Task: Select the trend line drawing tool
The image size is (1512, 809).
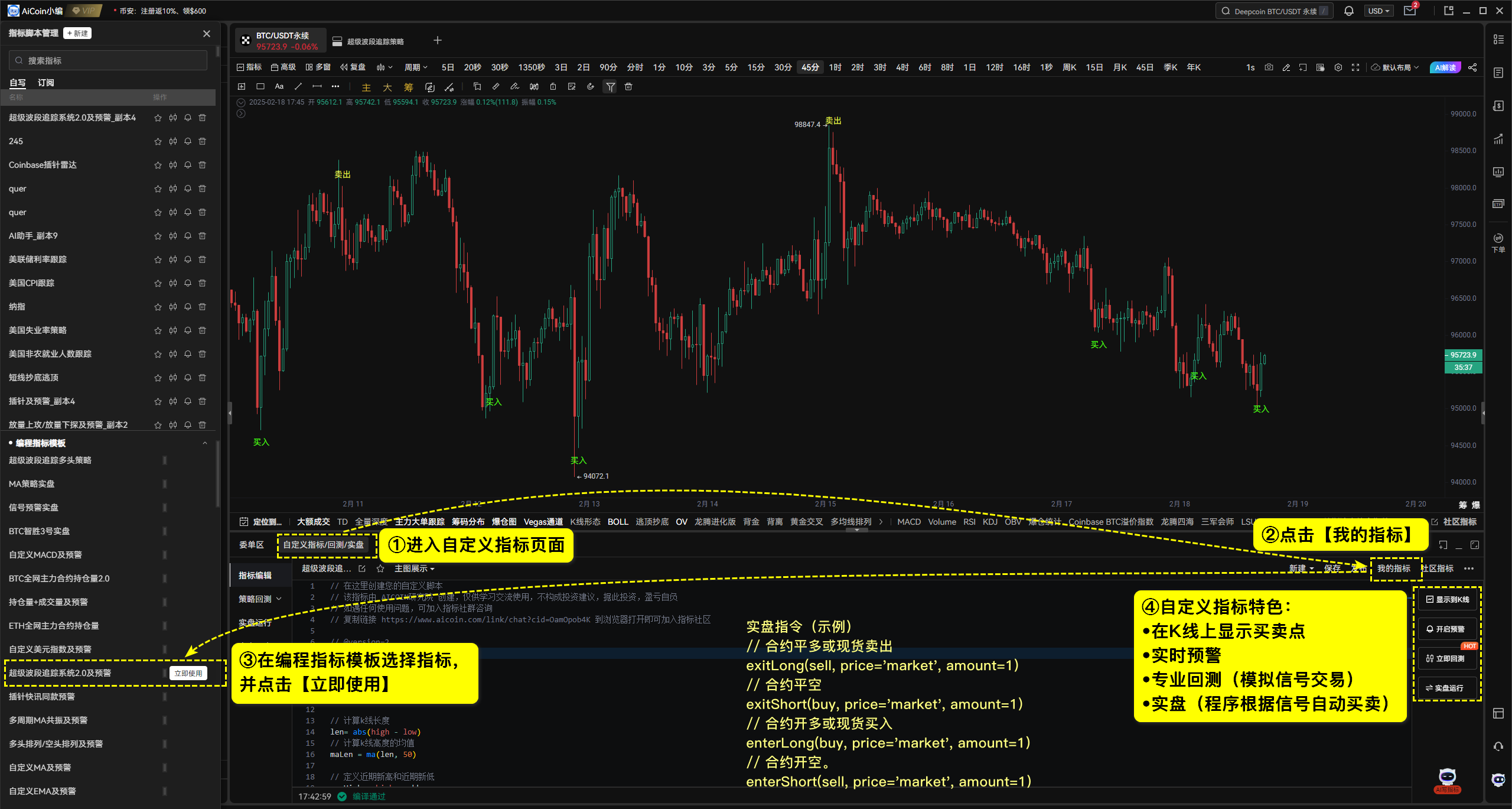Action: (x=298, y=86)
